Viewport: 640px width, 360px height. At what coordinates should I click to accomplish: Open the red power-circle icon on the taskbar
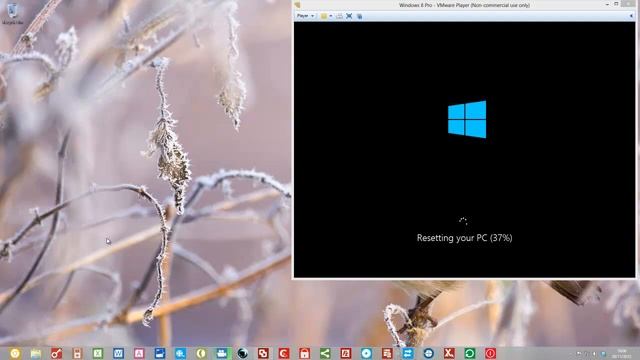(x=491, y=353)
